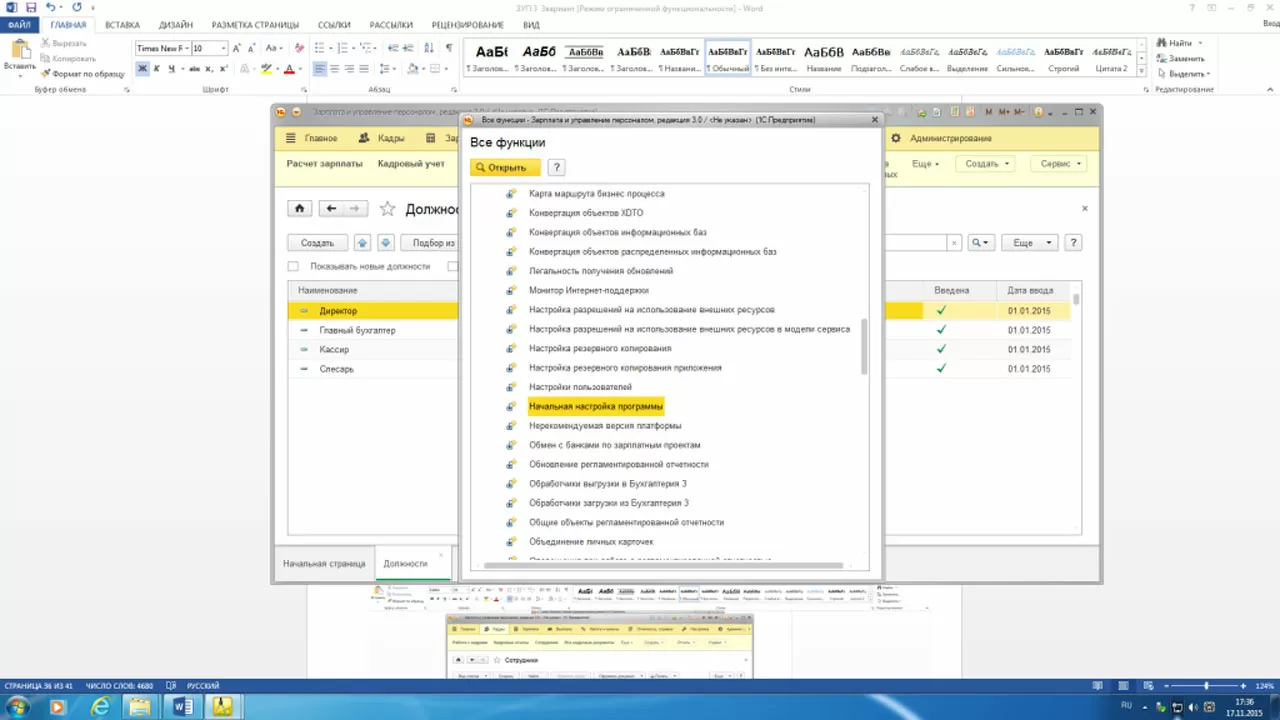This screenshot has height=720, width=1280.
Task: Select Начальная настройка программы in the list
Action: (595, 406)
